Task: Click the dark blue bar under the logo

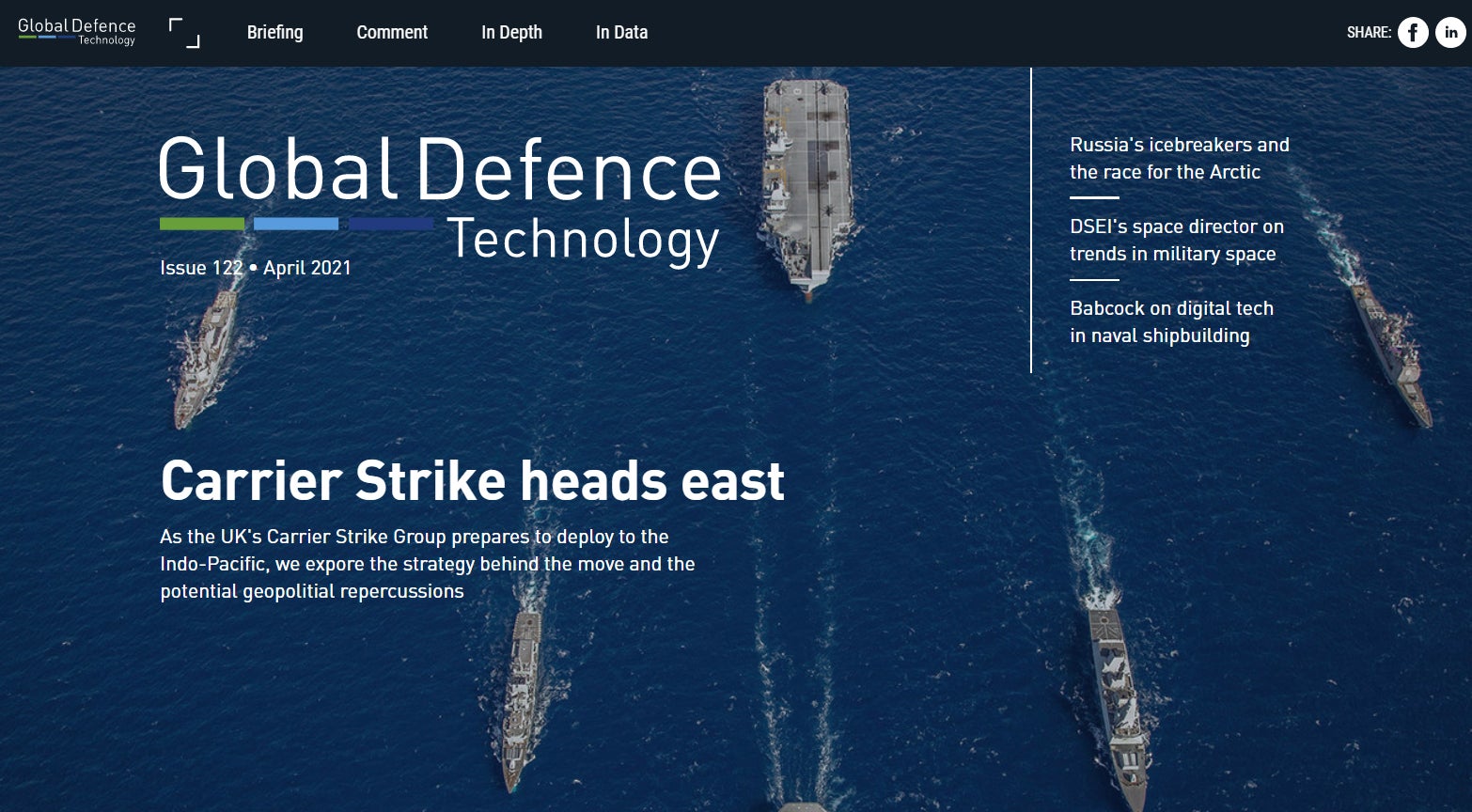Action: tap(391, 224)
